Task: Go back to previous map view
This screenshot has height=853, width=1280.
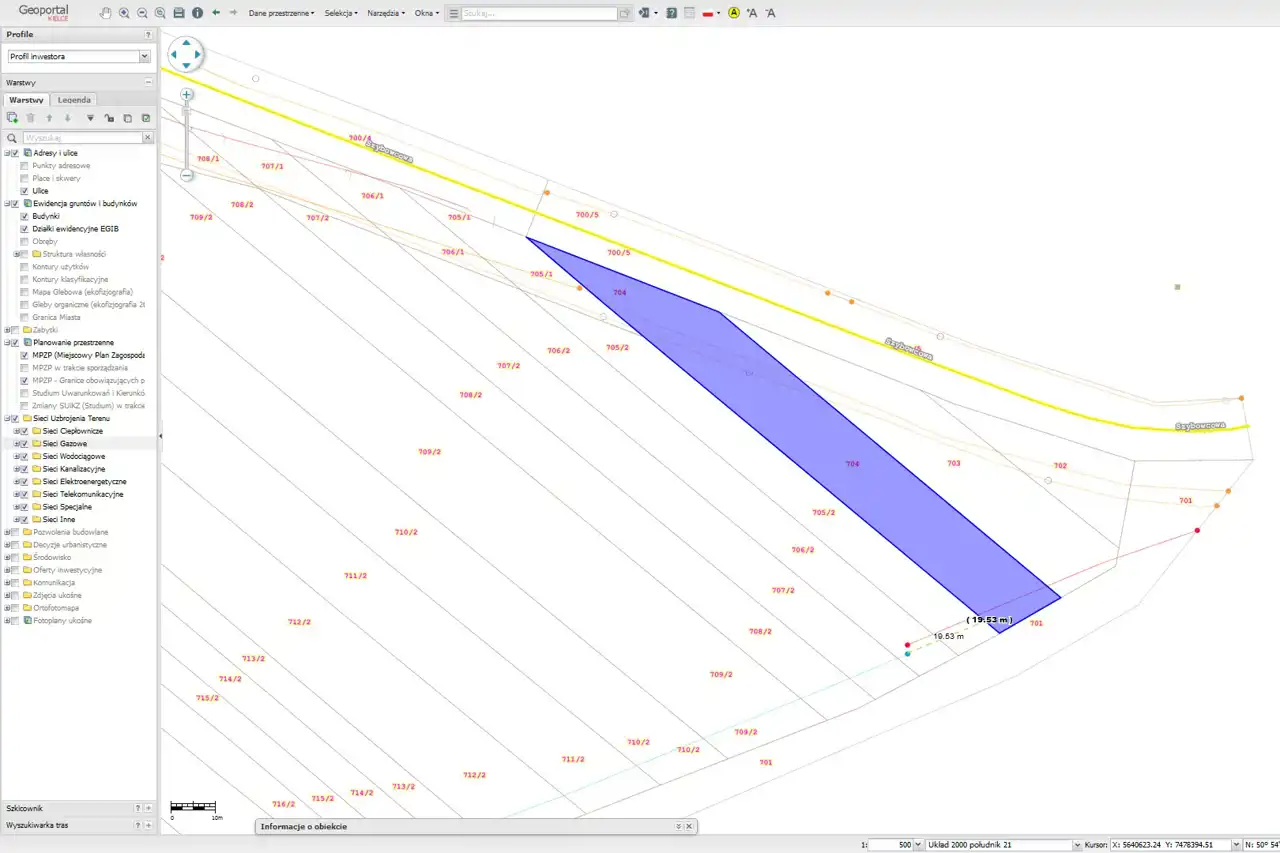Action: 216,13
